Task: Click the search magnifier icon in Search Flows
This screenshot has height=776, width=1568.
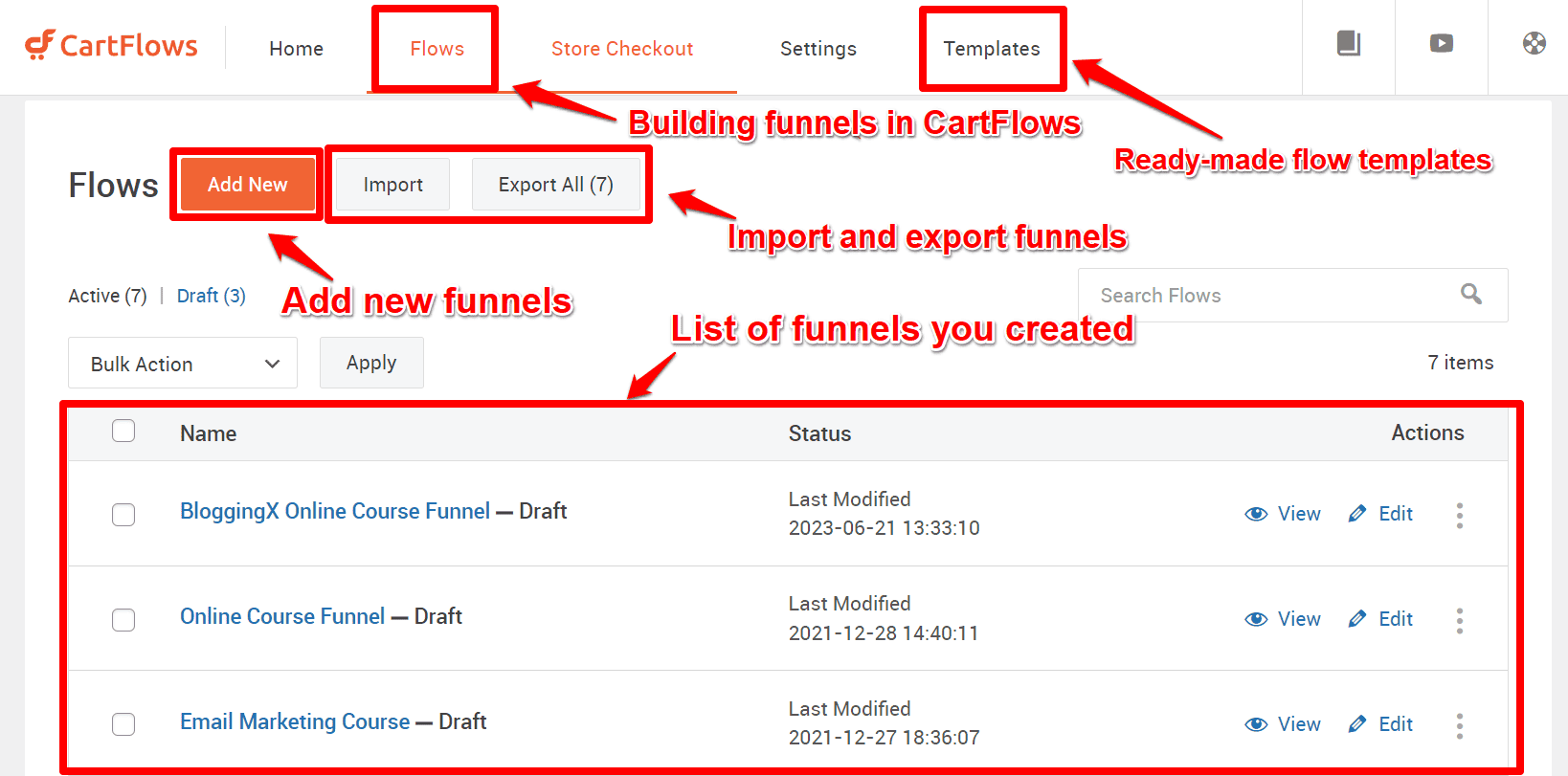Action: click(x=1470, y=294)
